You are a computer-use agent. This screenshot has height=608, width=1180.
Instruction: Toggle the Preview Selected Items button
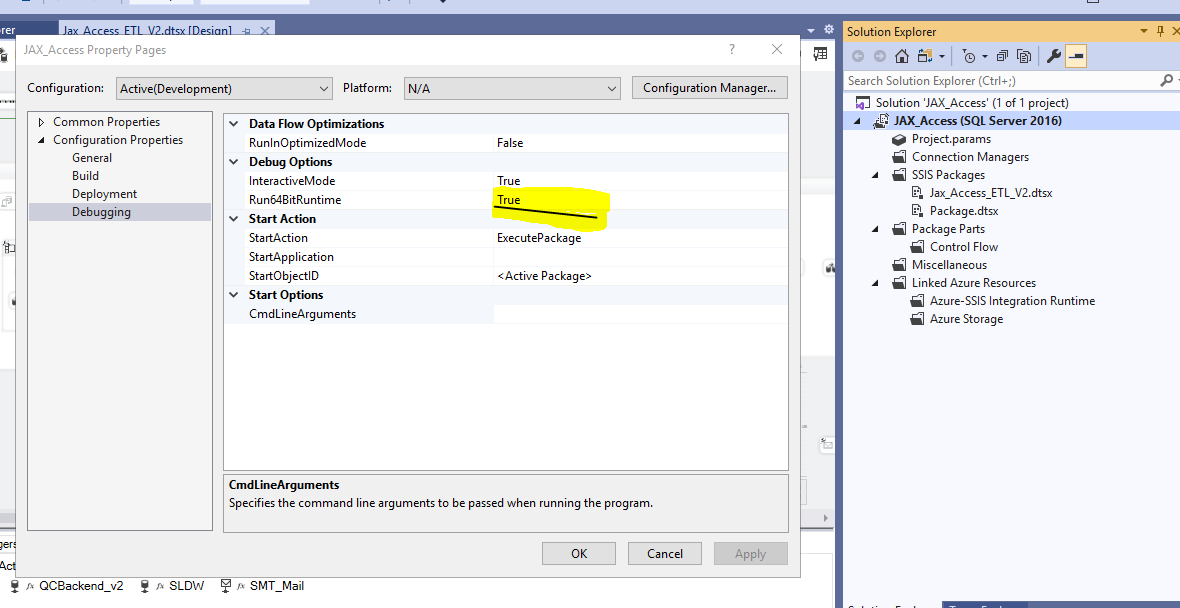[x=1076, y=56]
